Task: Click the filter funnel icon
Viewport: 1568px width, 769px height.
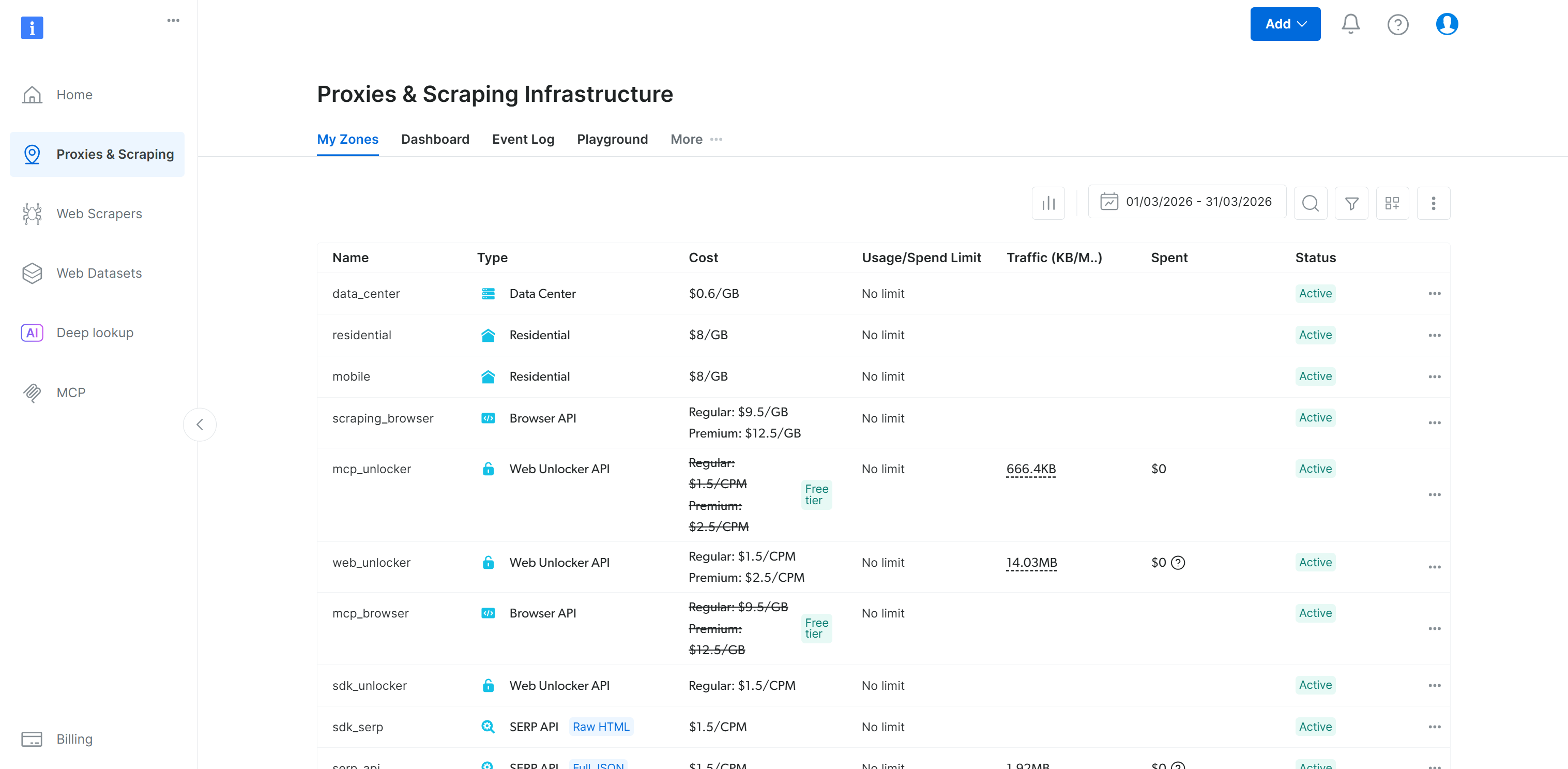Action: 1351,203
